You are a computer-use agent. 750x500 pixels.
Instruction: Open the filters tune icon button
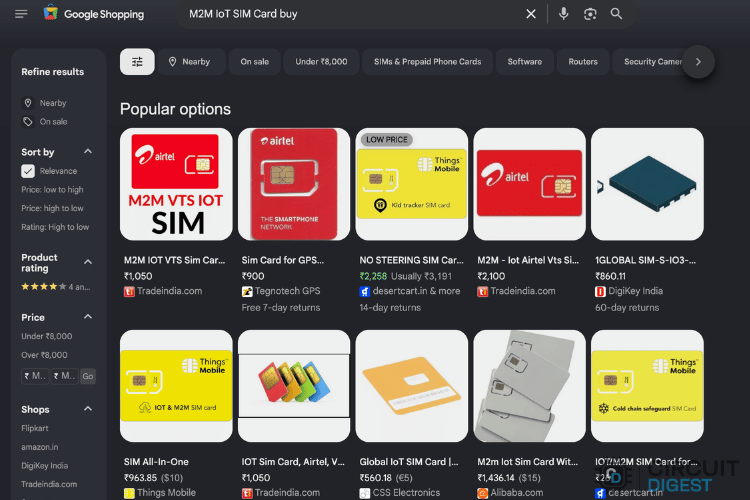pyautogui.click(x=137, y=62)
